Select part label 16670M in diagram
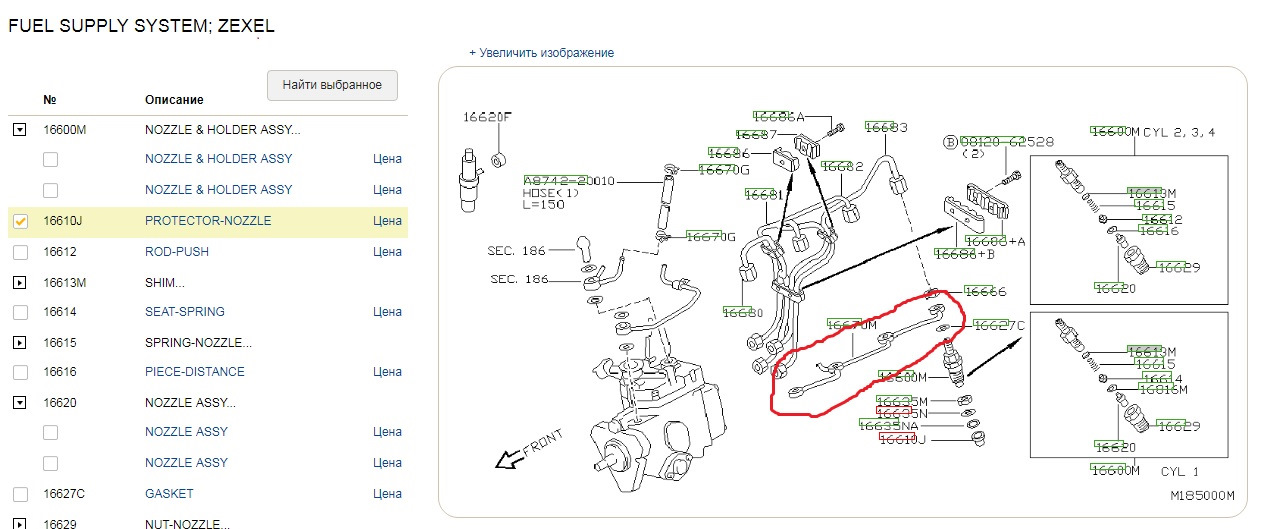The height and width of the screenshot is (529, 1267). [851, 325]
